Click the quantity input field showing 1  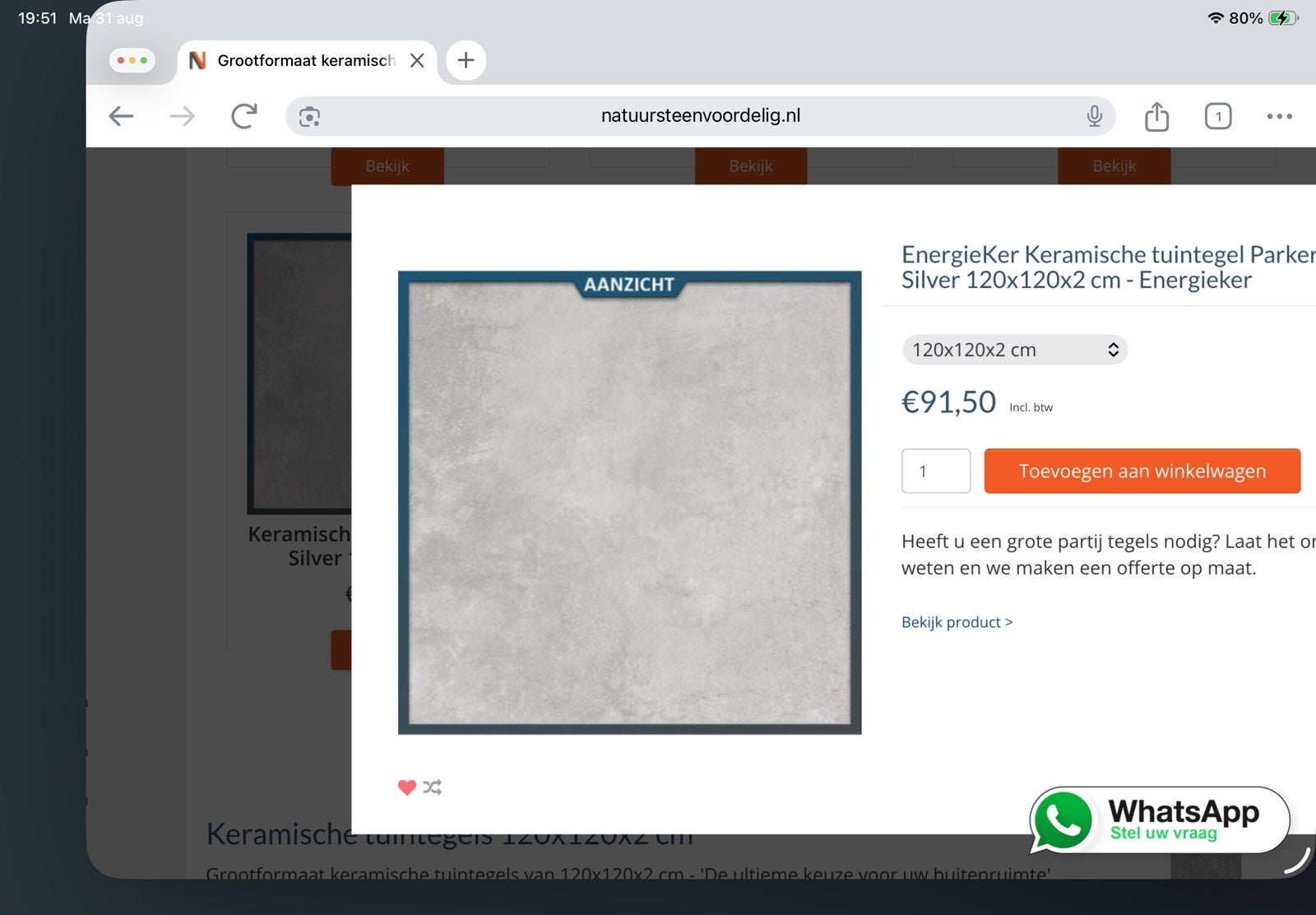(936, 471)
